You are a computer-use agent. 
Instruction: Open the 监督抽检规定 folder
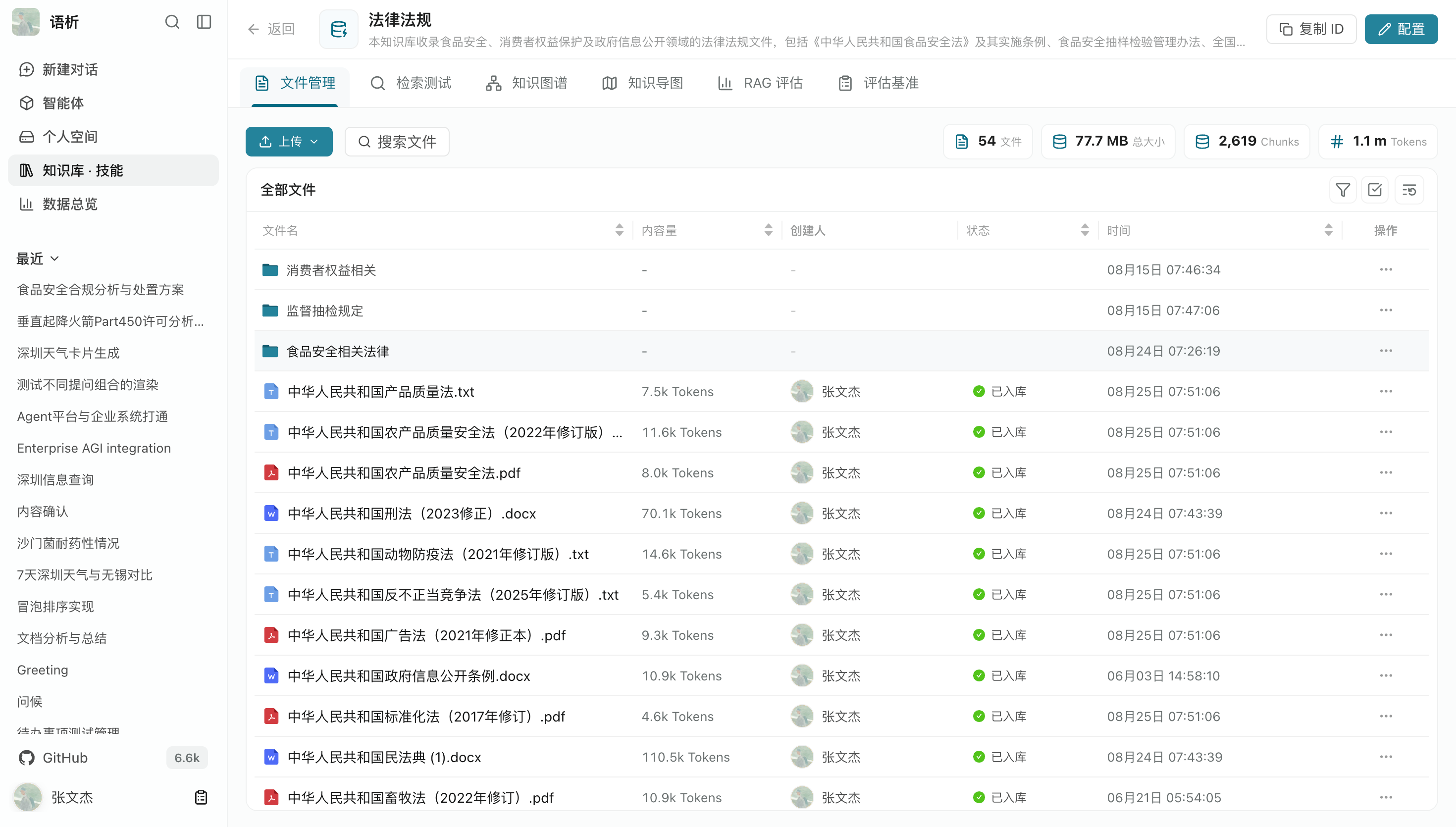tap(325, 310)
